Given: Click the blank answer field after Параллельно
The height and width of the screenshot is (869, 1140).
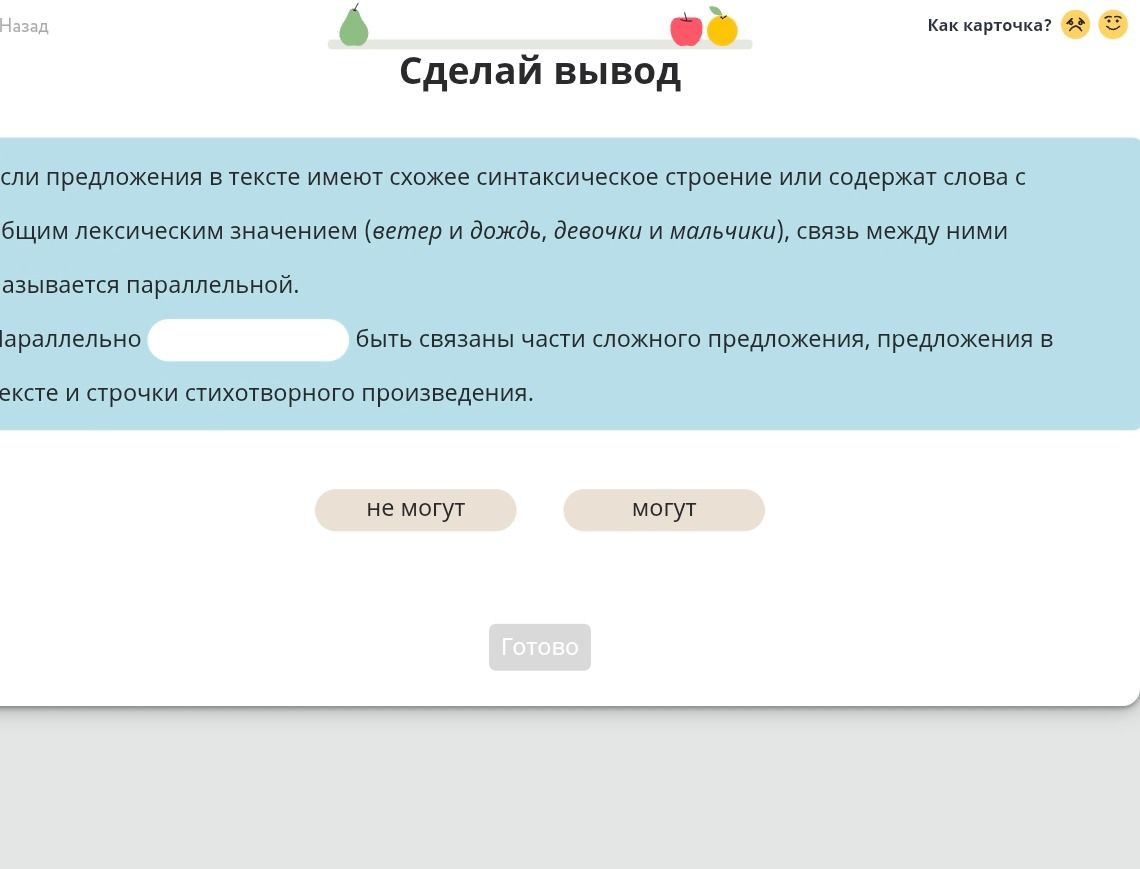Looking at the screenshot, I should [248, 340].
